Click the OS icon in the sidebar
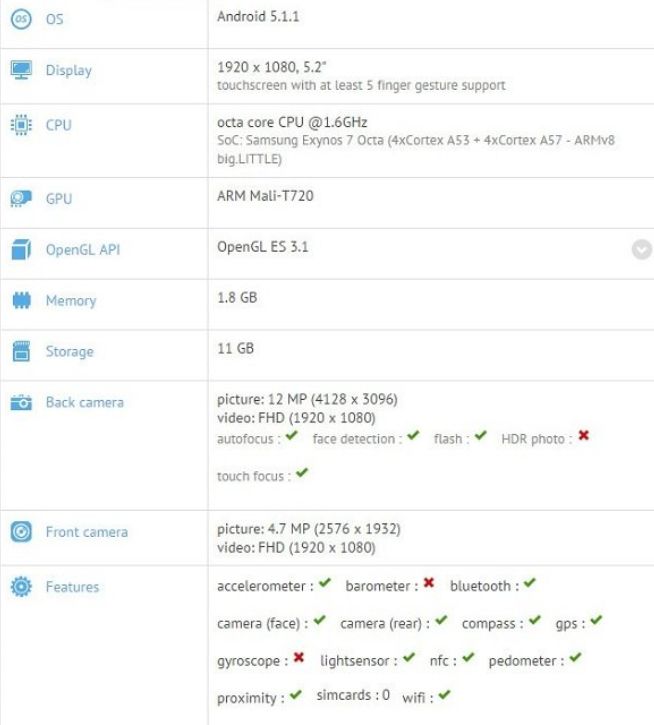 click(x=21, y=19)
